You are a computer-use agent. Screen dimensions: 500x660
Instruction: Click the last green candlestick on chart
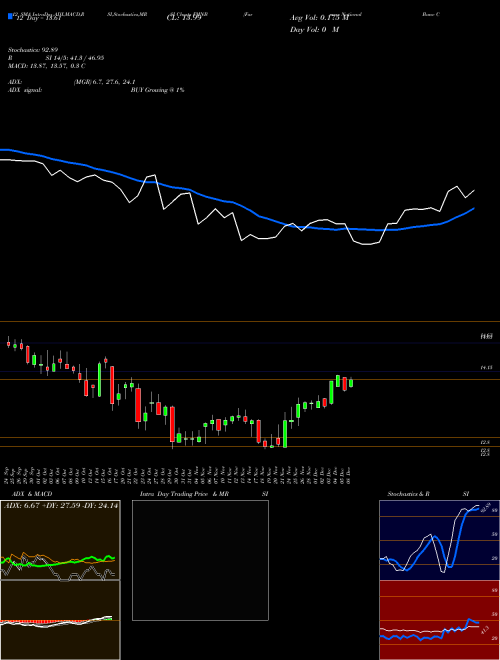tap(351, 383)
